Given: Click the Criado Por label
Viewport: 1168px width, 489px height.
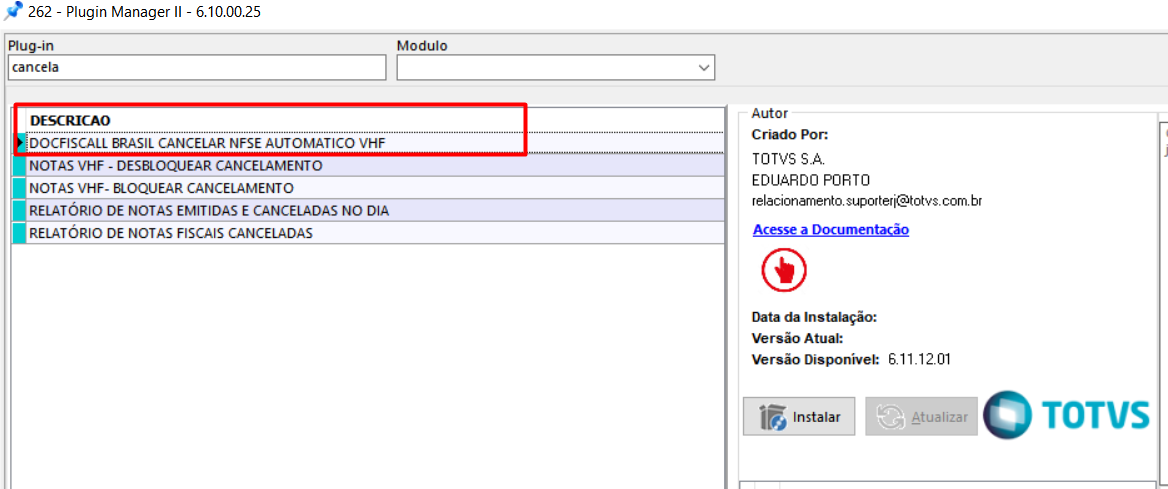Looking at the screenshot, I should [790, 135].
